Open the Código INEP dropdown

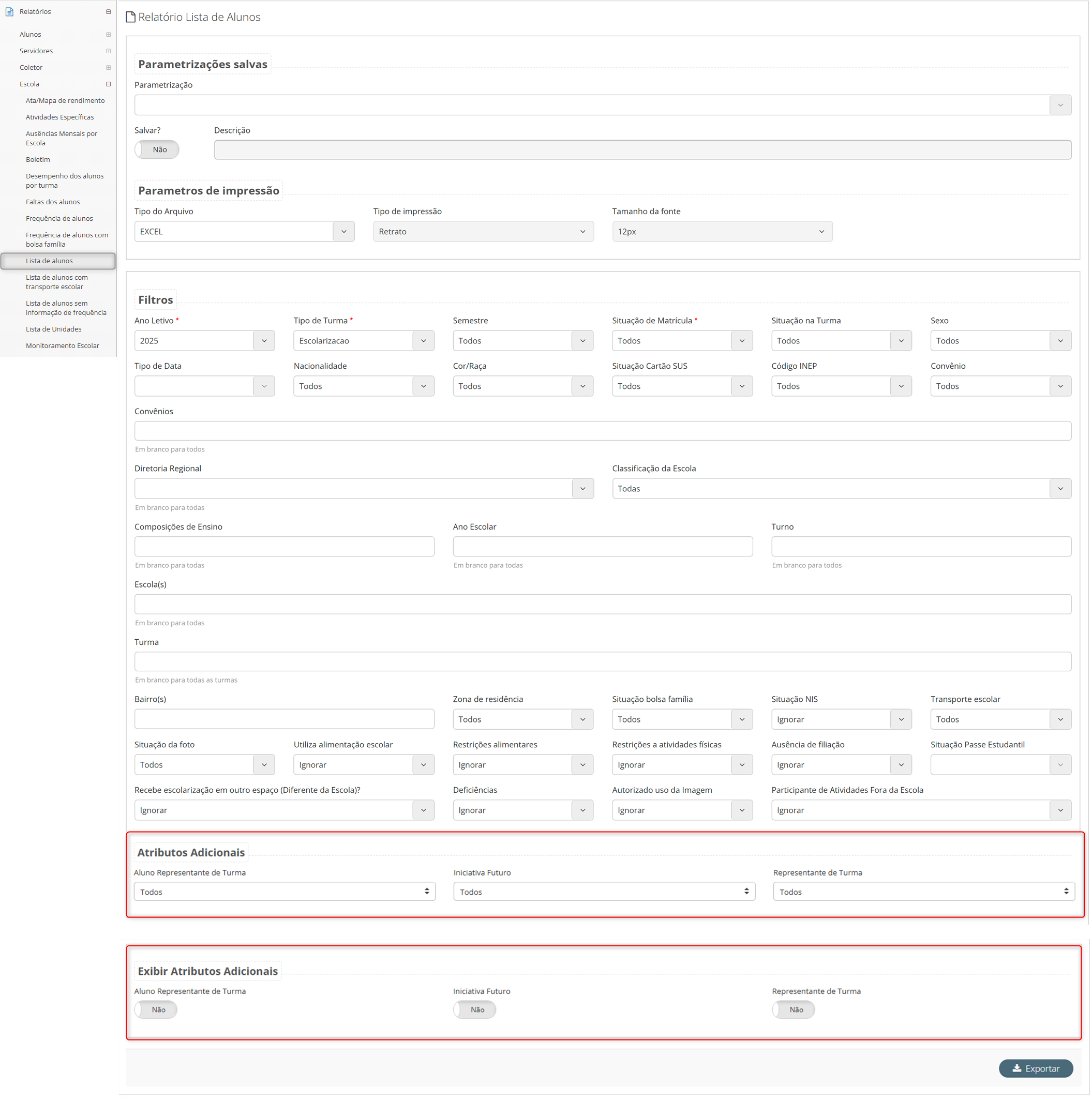[841, 386]
